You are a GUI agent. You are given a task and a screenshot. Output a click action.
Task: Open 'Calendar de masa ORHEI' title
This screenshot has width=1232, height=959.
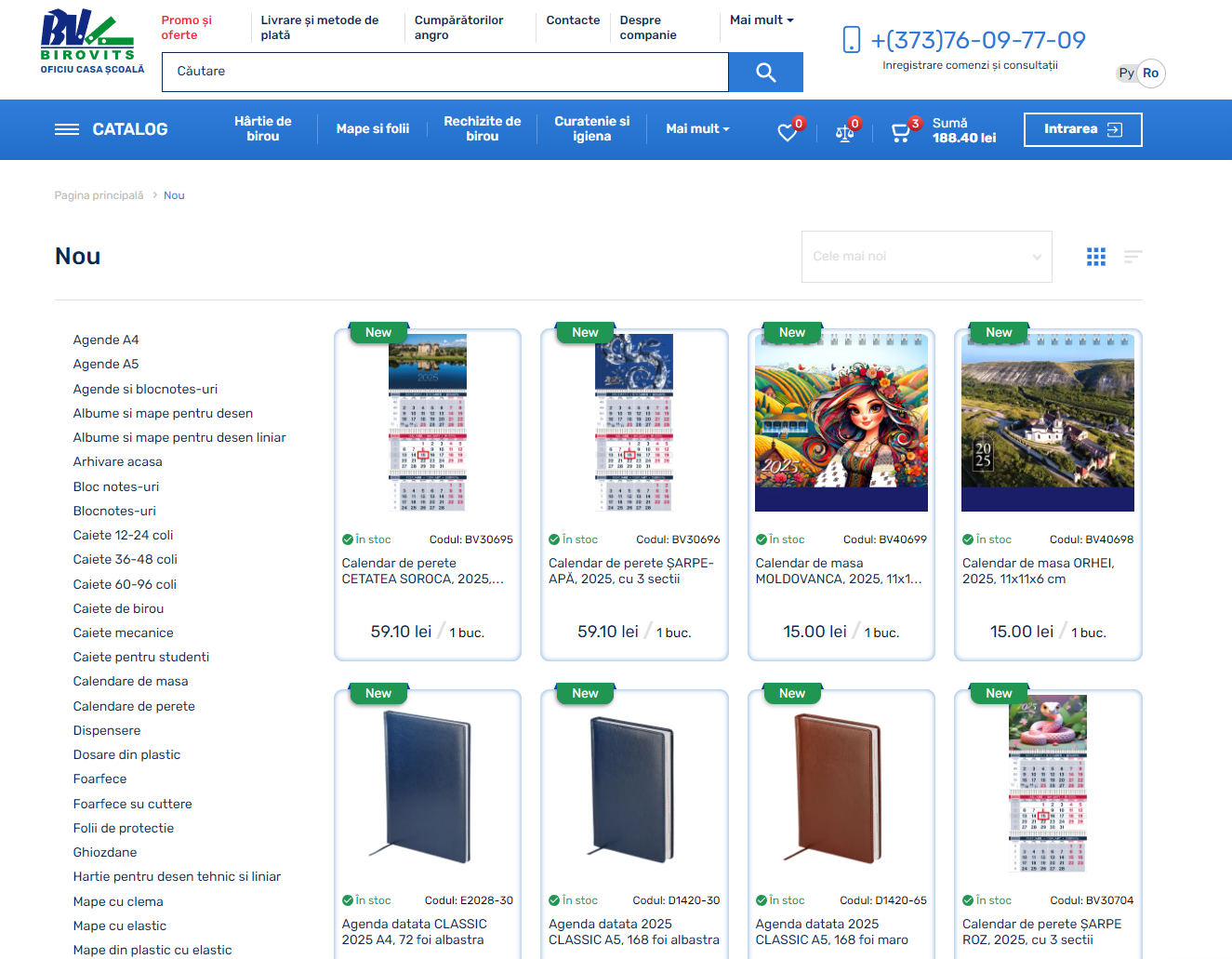[x=1039, y=571]
